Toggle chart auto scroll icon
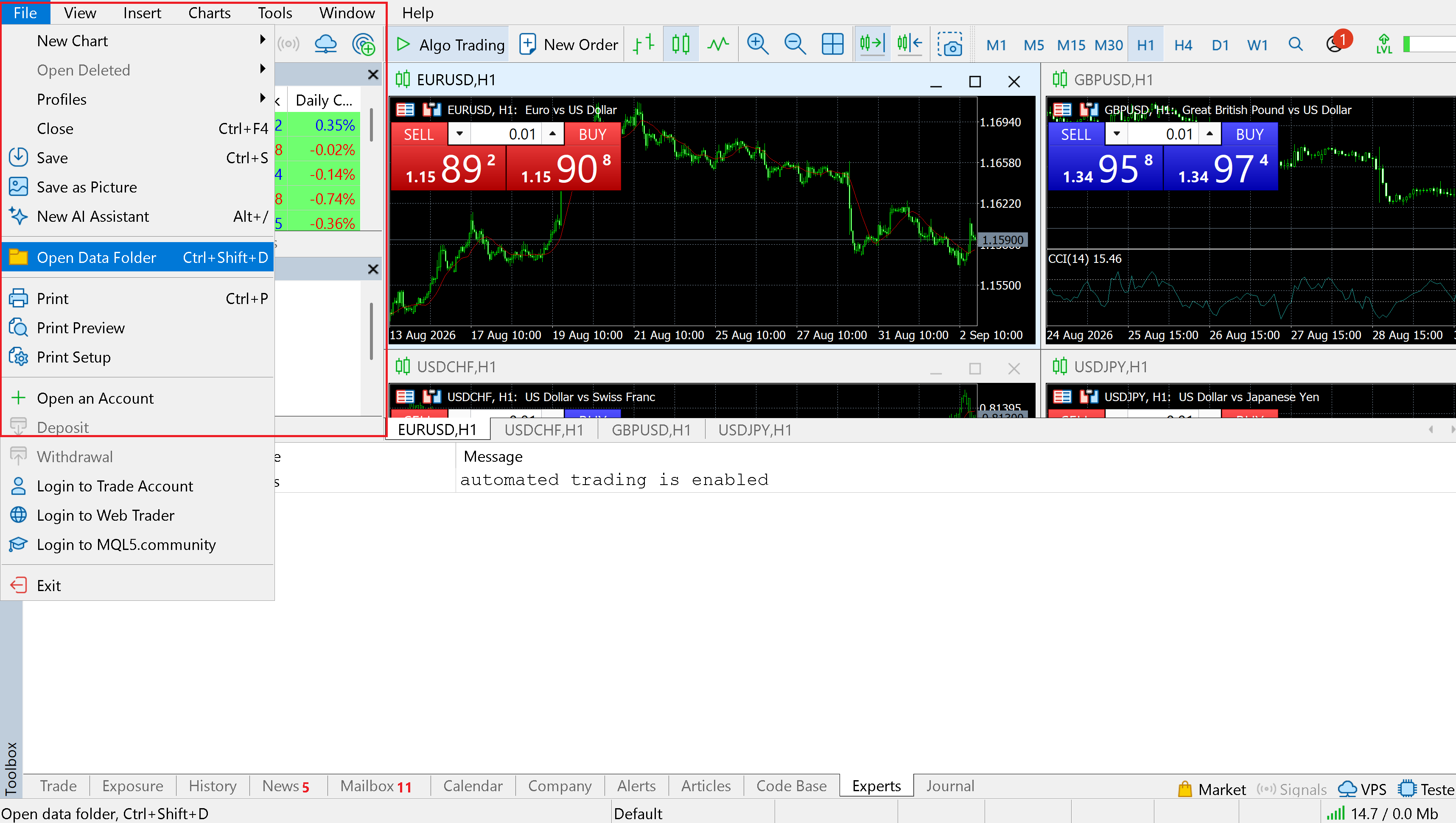The width and height of the screenshot is (1456, 823). (x=872, y=44)
